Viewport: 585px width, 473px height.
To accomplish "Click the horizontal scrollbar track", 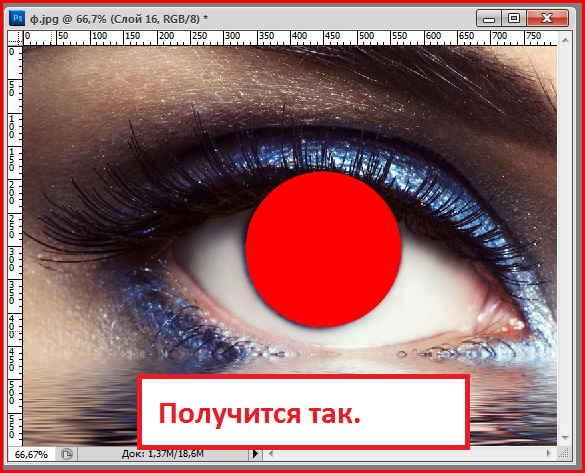I will pos(410,454).
